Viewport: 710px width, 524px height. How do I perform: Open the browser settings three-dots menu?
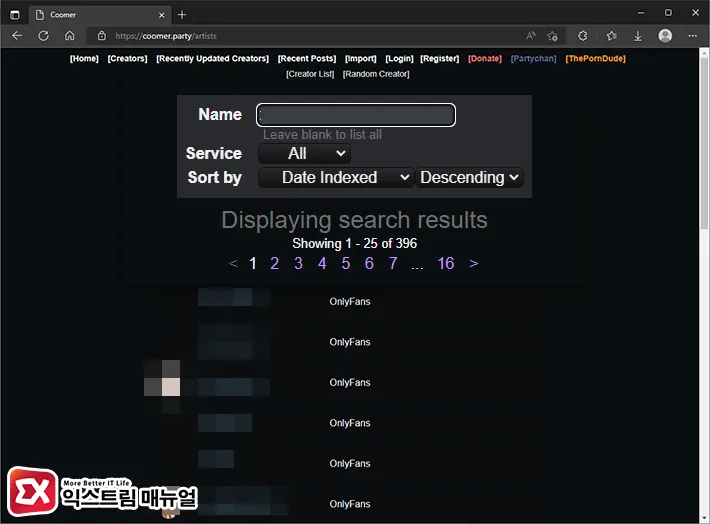[691, 35]
